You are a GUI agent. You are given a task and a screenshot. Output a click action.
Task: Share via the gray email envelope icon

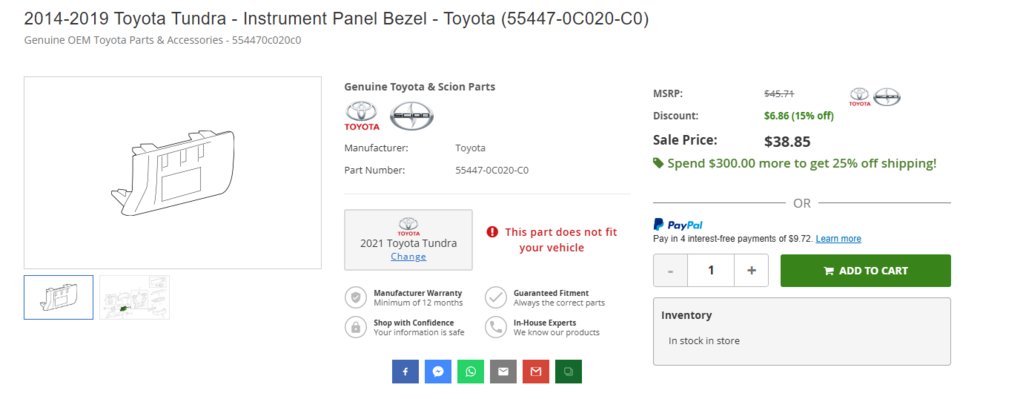point(503,372)
